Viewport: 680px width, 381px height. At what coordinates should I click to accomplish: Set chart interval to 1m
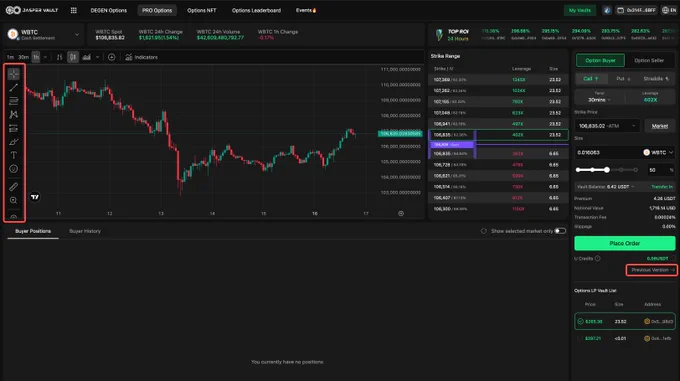pyautogui.click(x=10, y=57)
